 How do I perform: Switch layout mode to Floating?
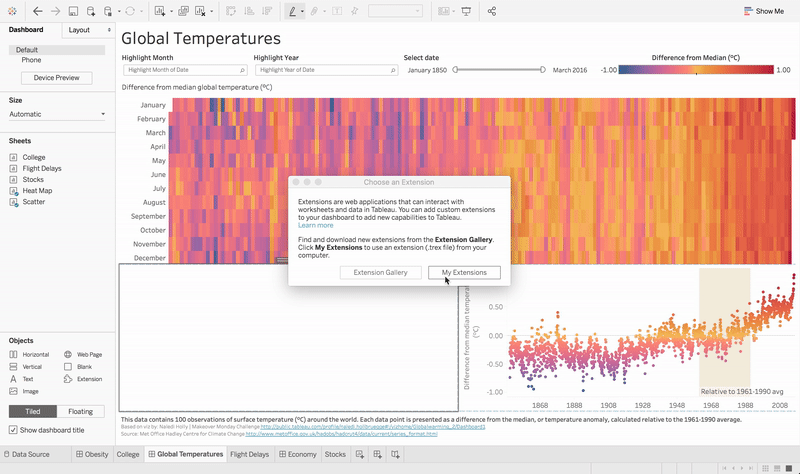coord(80,411)
